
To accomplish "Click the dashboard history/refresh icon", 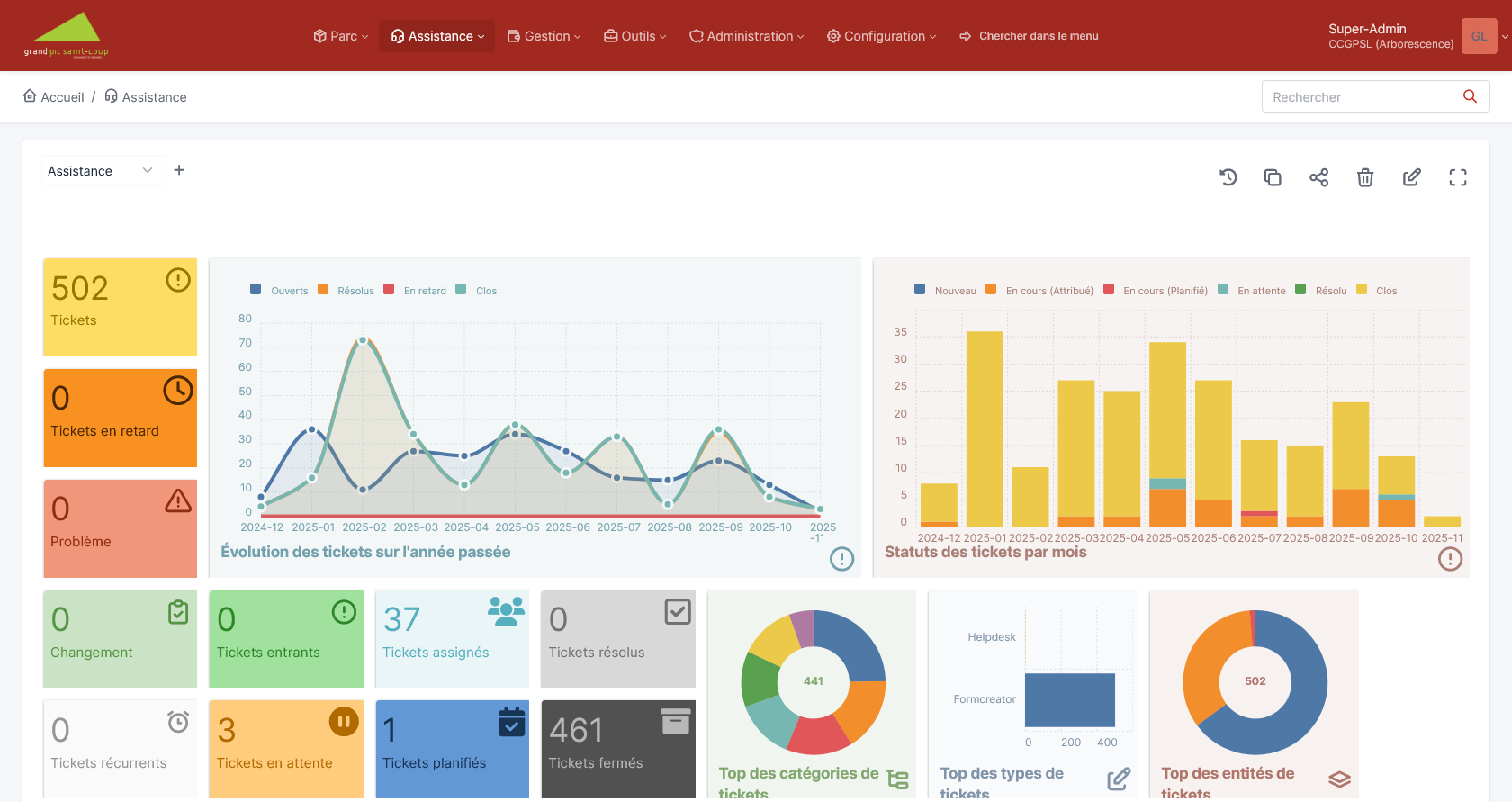I will (1228, 177).
